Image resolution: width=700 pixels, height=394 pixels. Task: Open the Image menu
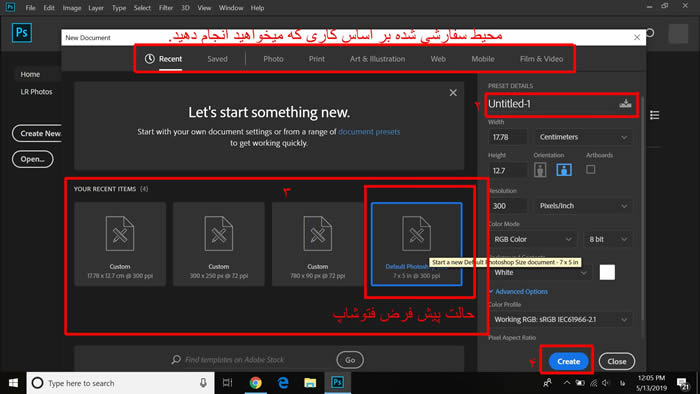pyautogui.click(x=71, y=8)
